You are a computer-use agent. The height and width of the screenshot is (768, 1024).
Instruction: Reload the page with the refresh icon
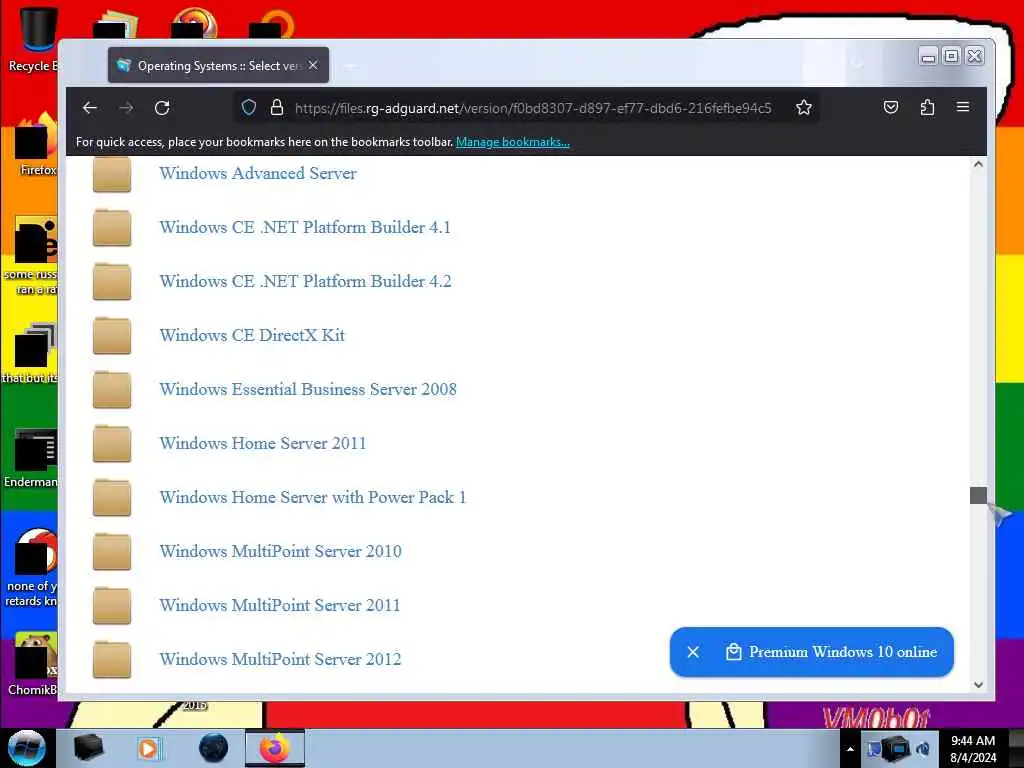tap(162, 108)
